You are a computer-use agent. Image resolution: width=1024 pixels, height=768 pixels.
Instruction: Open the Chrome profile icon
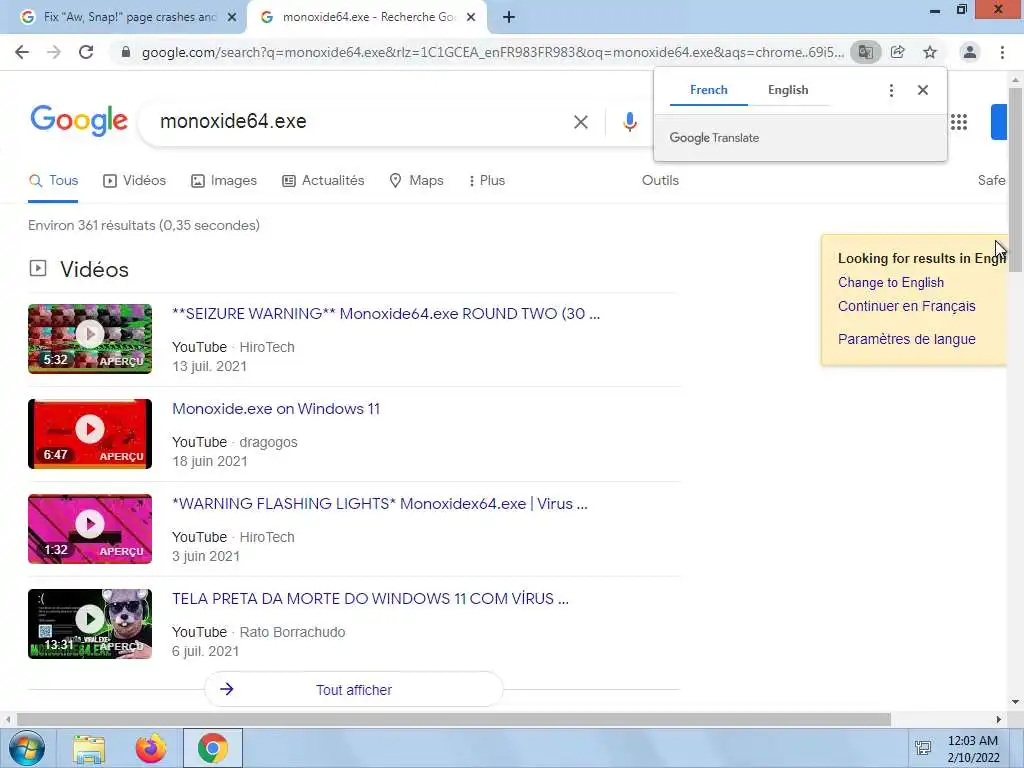(970, 52)
